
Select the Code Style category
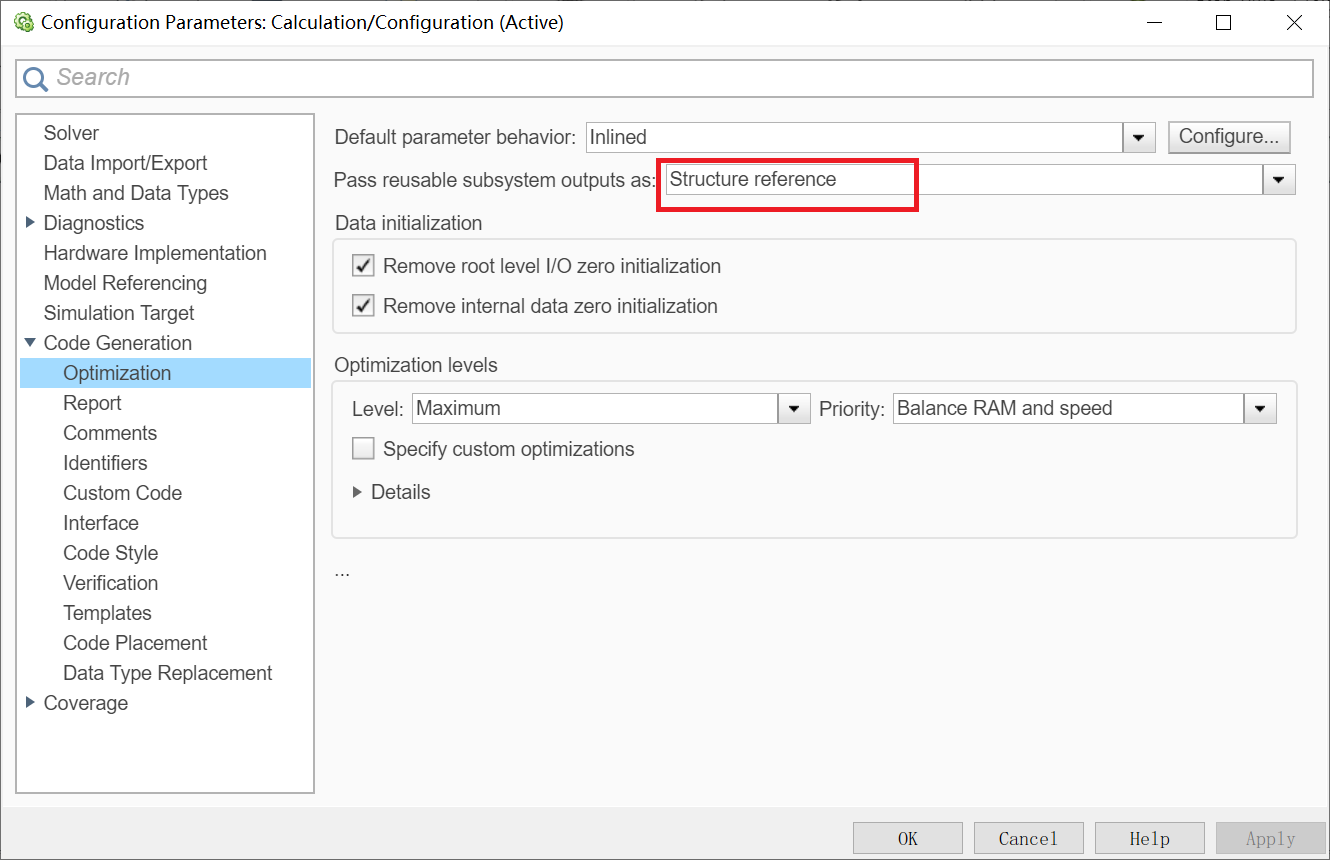(x=110, y=552)
